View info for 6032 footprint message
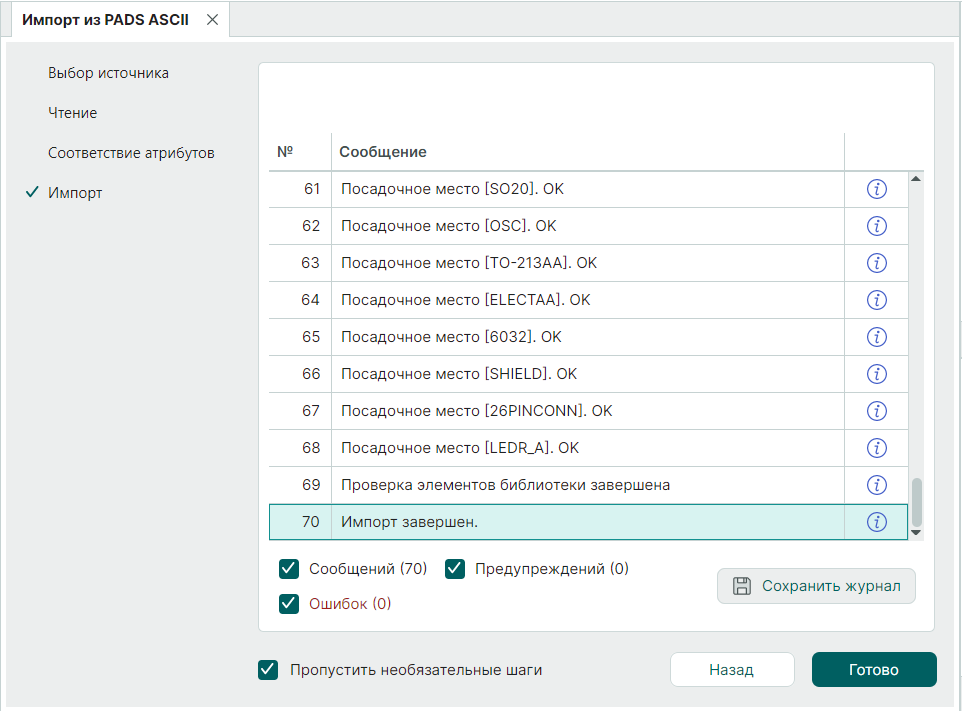962x711 pixels. pos(876,337)
